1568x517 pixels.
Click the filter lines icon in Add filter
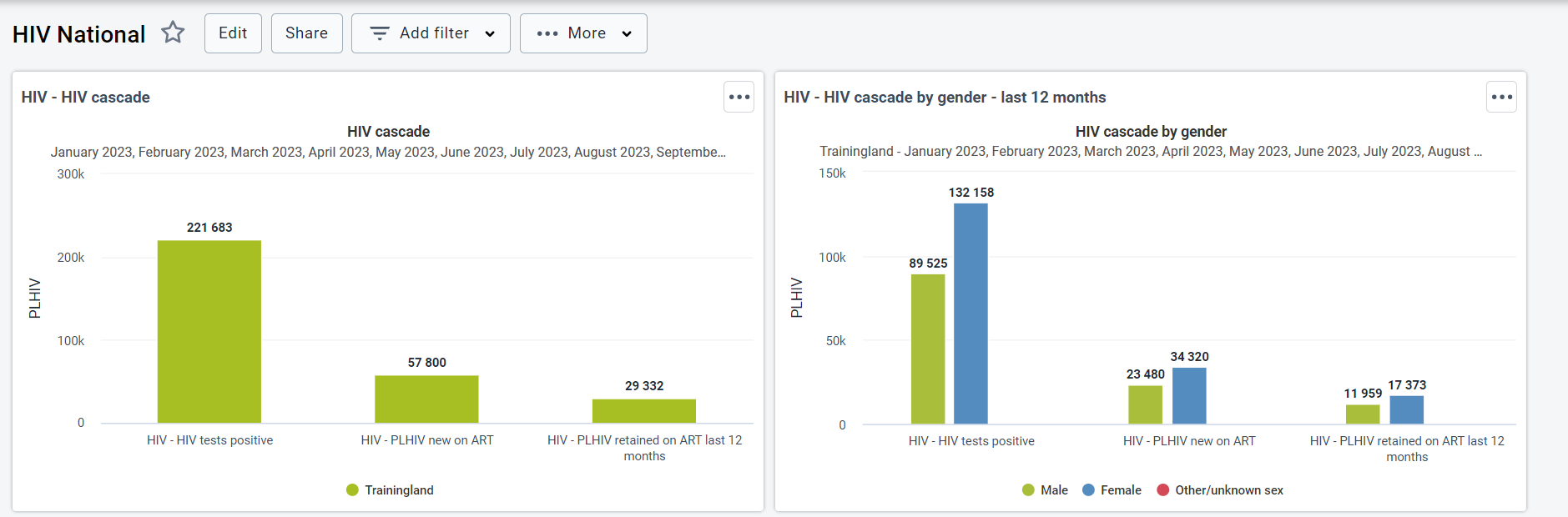(x=380, y=33)
